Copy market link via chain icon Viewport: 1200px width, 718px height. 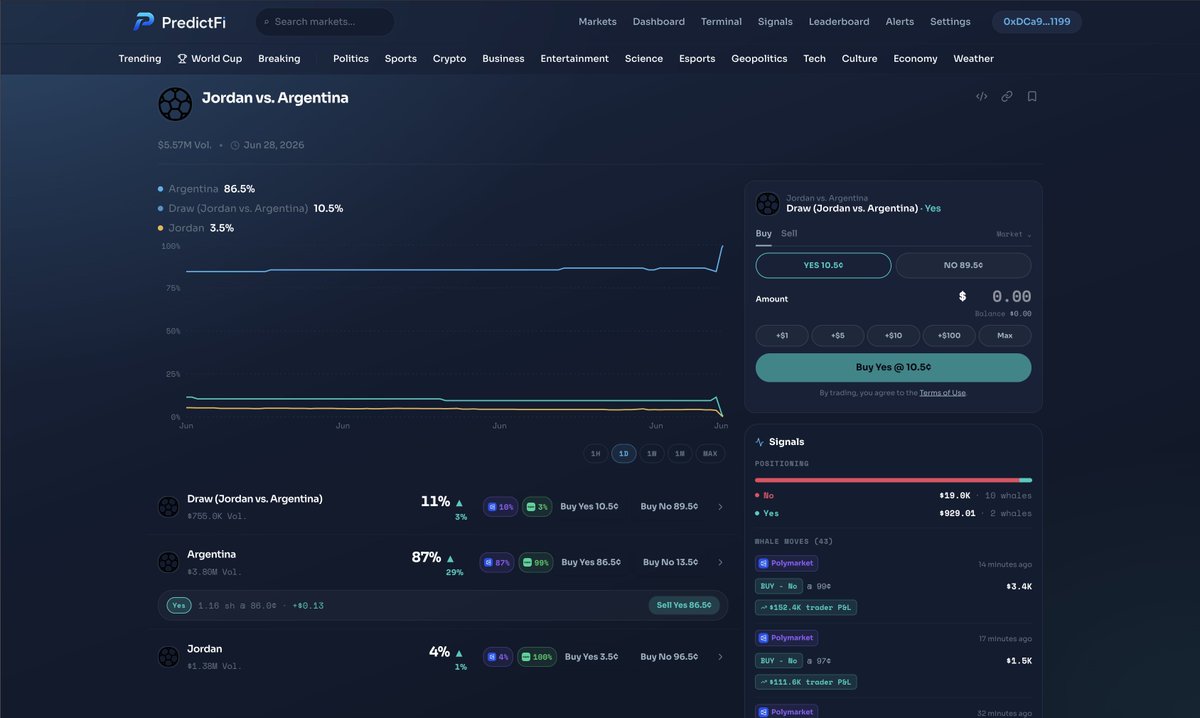pyautogui.click(x=1007, y=97)
